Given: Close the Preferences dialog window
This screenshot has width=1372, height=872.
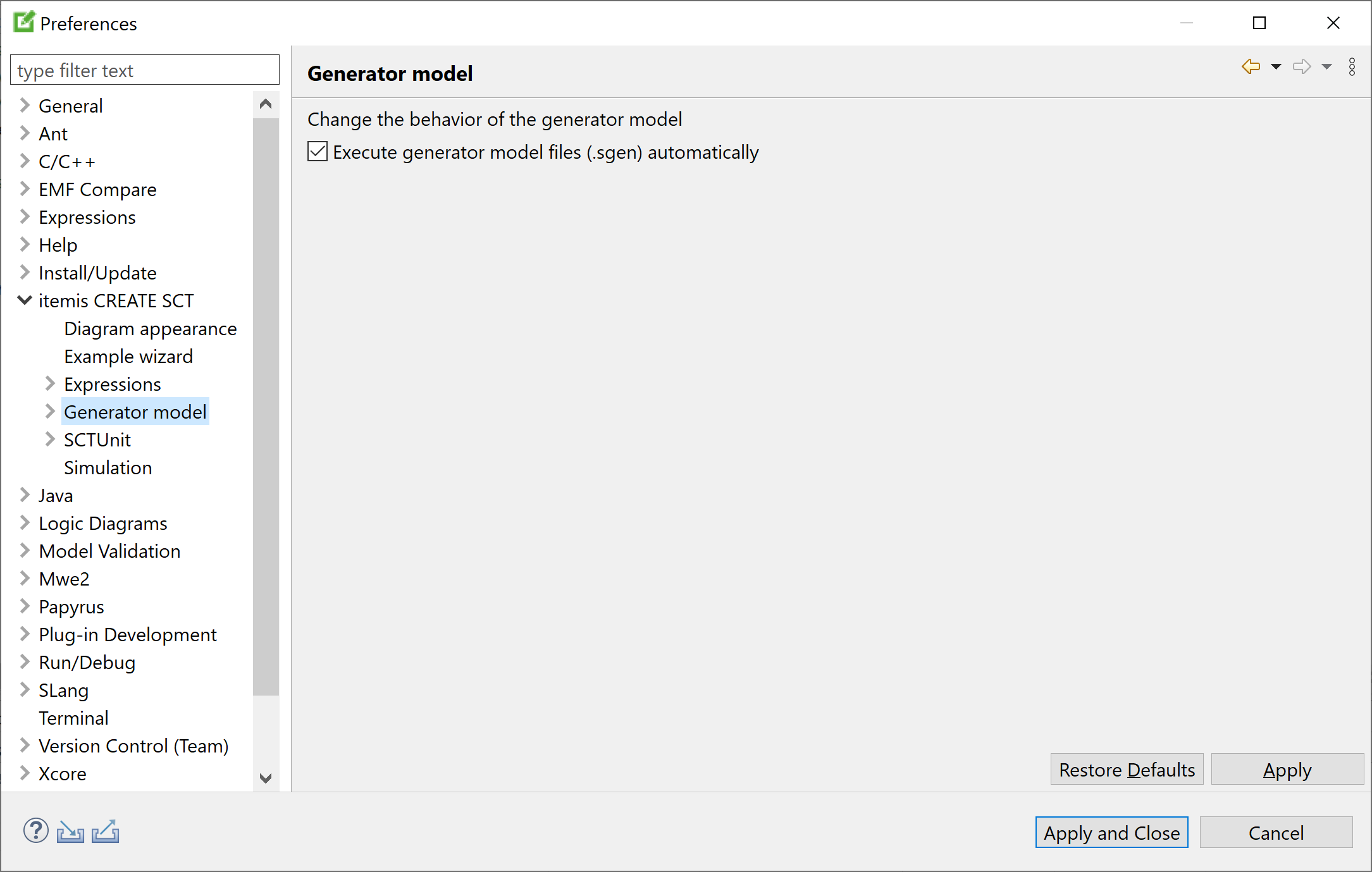Looking at the screenshot, I should 1333,23.
